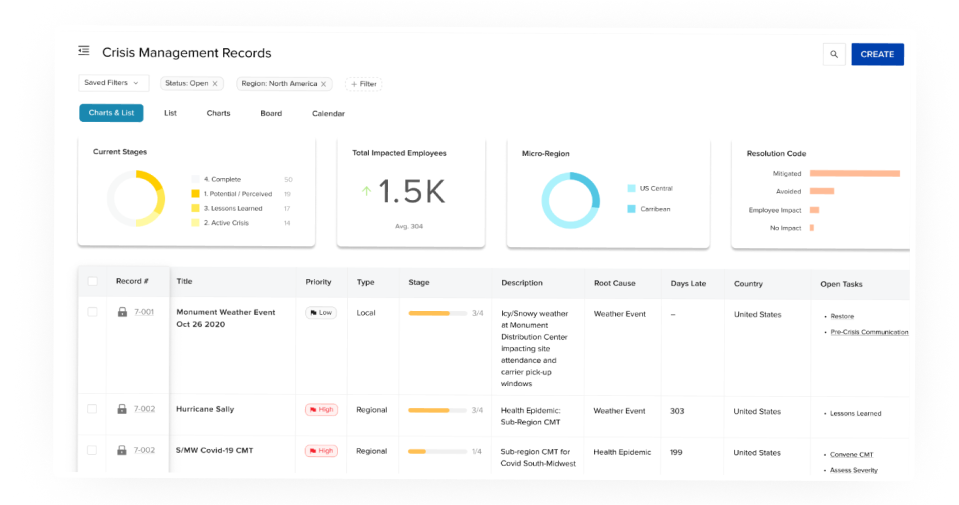This screenshot has width=959, height=505.
Task: Sort by the Open Tasks column header
Action: click(x=841, y=284)
